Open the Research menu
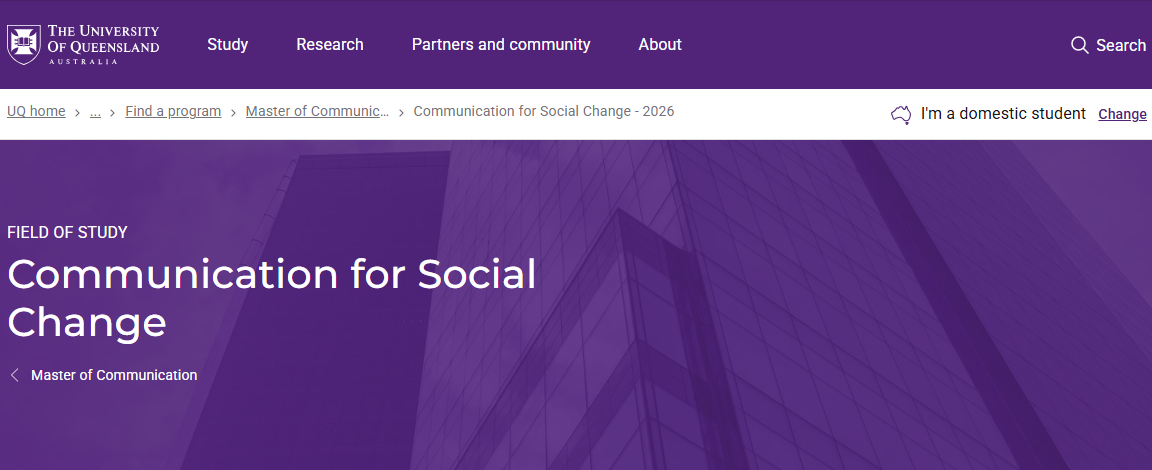 coord(330,44)
